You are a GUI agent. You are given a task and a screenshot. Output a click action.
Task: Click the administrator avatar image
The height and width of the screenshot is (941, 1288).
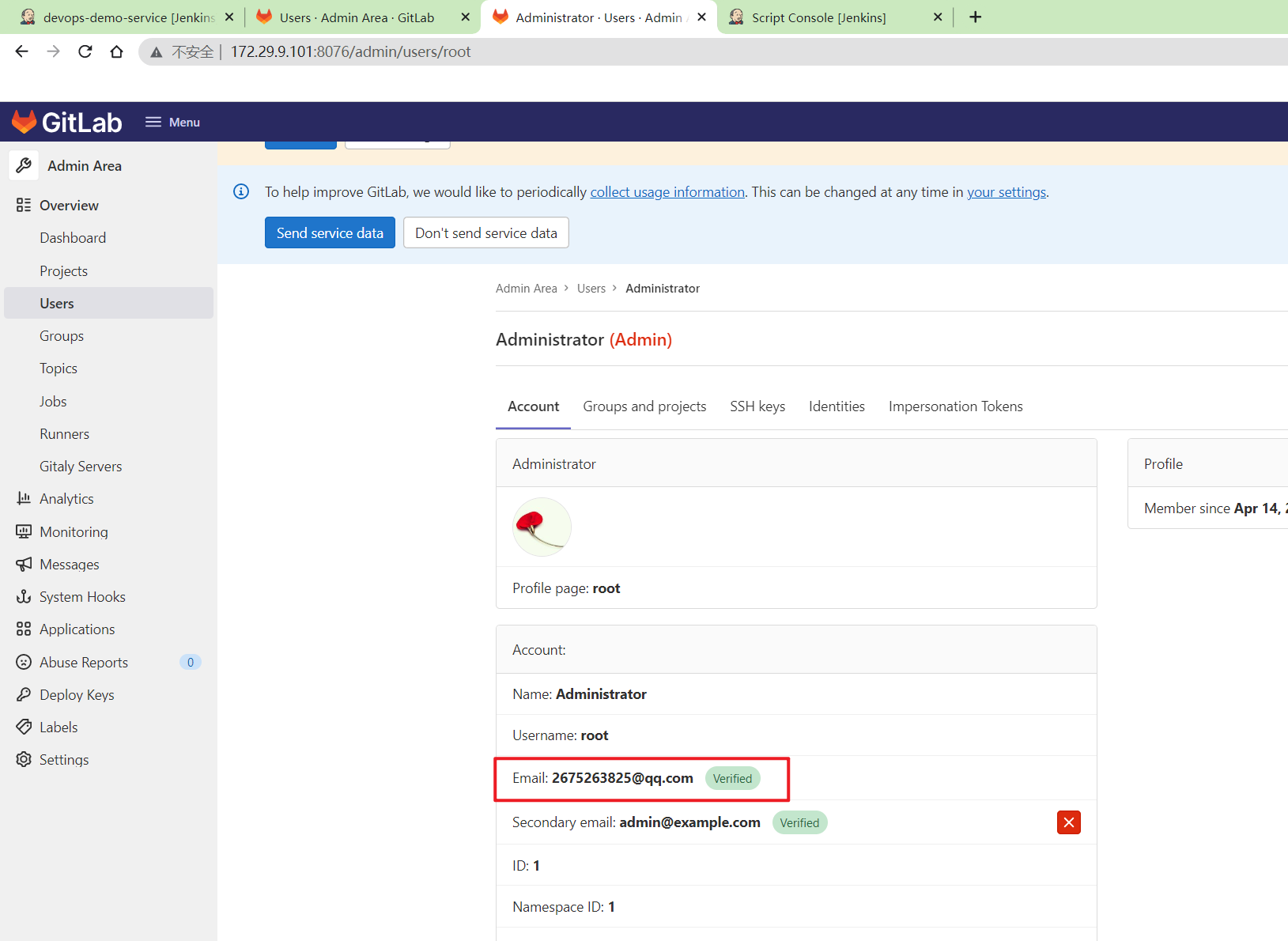tap(542, 527)
